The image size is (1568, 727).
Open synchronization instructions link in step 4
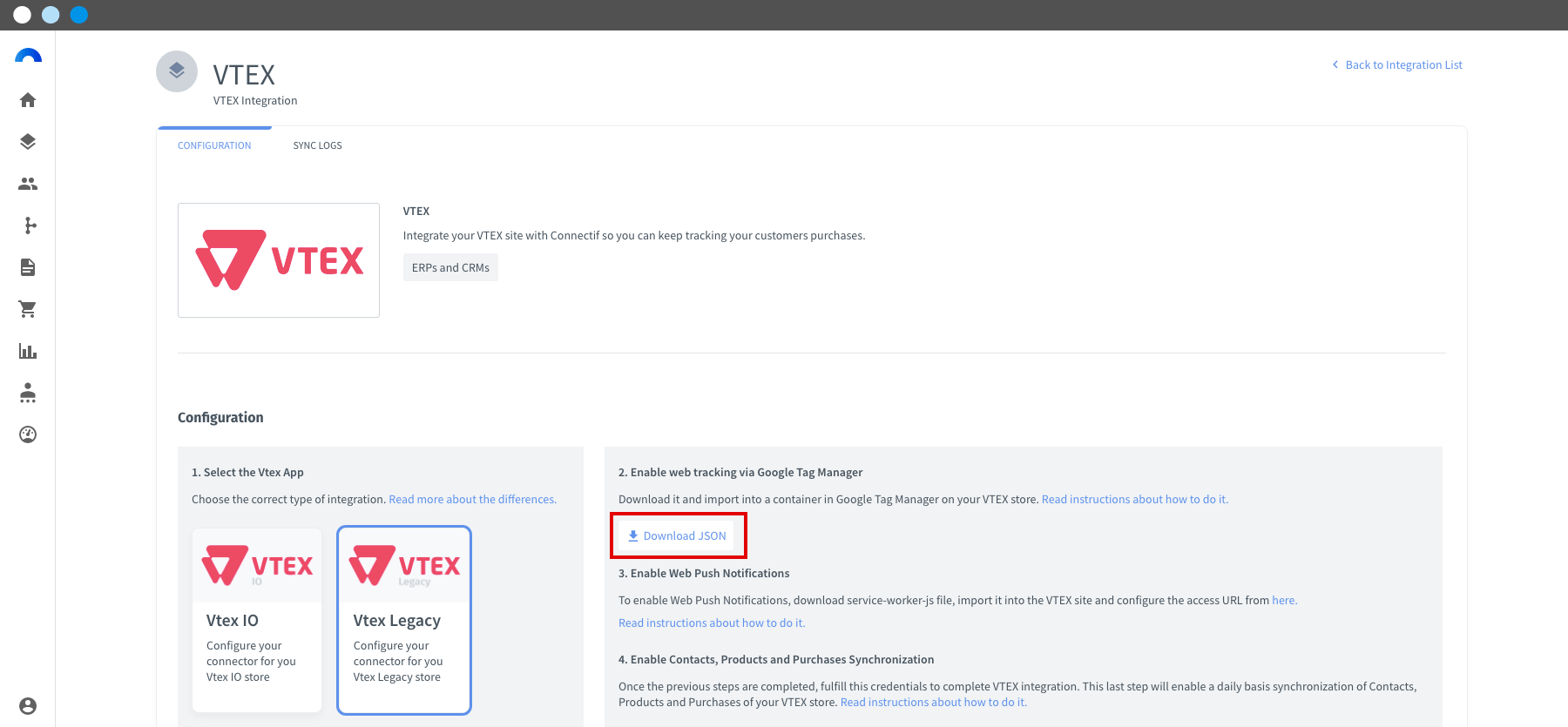[934, 702]
